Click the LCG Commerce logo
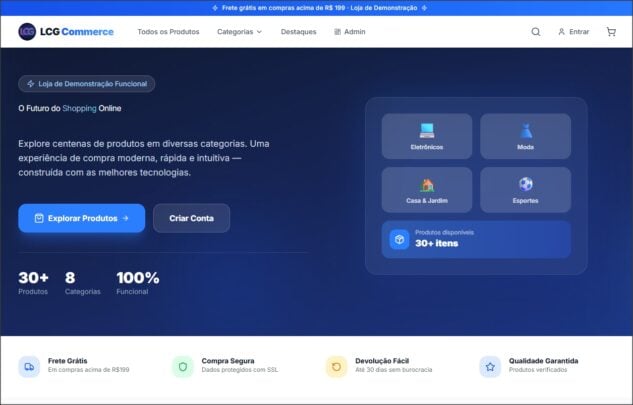This screenshot has height=405, width=633. (x=66, y=32)
